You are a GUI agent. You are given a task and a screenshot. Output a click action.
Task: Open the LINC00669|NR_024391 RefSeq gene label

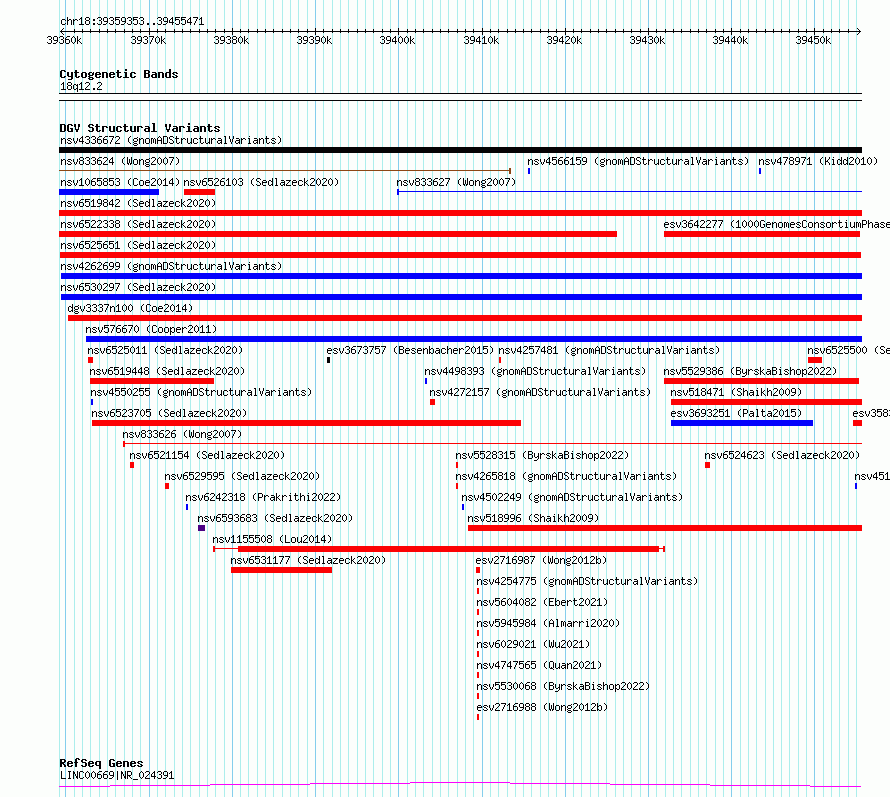tap(117, 775)
